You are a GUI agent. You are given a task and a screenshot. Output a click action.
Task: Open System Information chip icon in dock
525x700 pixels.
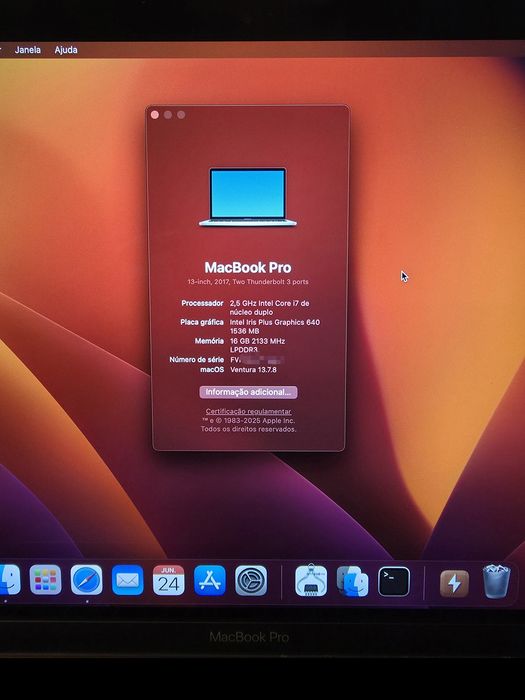311,580
